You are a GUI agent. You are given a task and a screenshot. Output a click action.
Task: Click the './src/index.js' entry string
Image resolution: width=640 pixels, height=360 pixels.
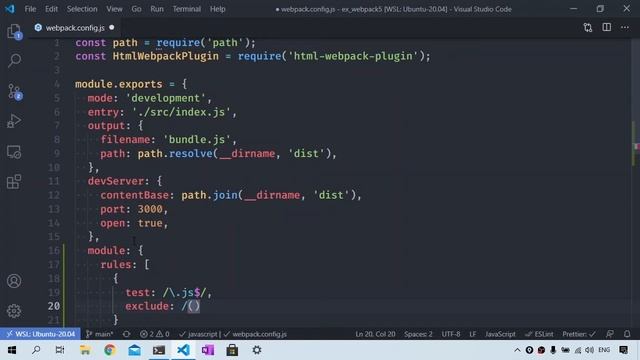(x=181, y=112)
